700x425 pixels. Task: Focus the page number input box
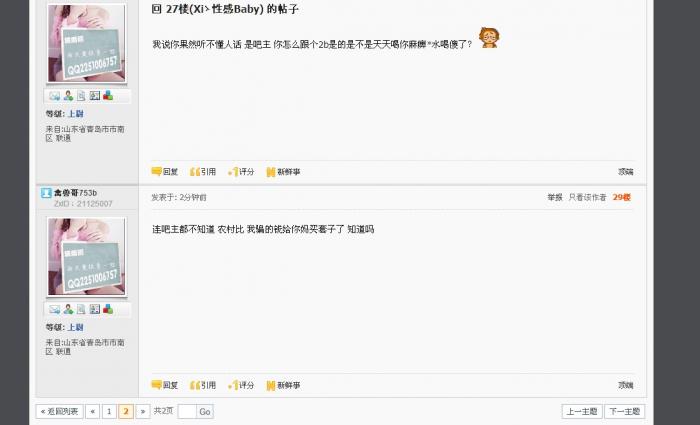(187, 411)
